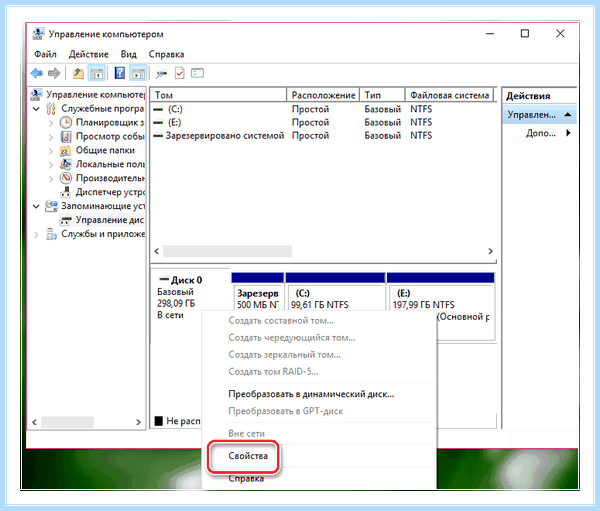Expand the Производительность tree node
600x511 pixels.
tap(51, 178)
